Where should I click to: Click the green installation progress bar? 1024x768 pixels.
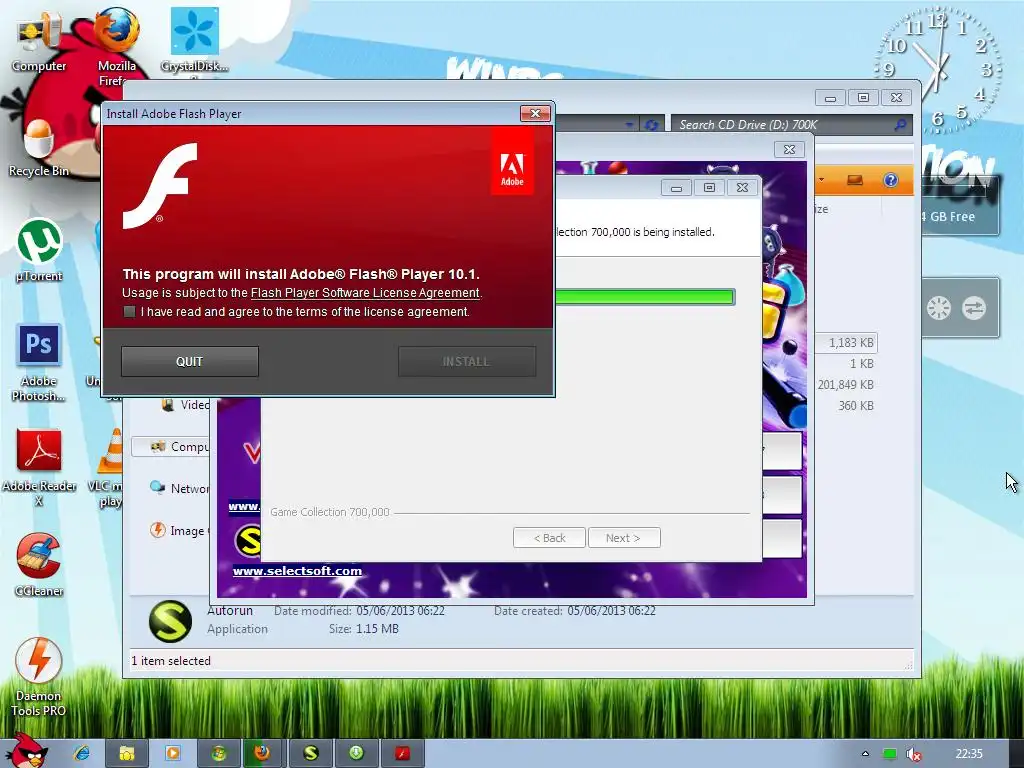click(644, 297)
